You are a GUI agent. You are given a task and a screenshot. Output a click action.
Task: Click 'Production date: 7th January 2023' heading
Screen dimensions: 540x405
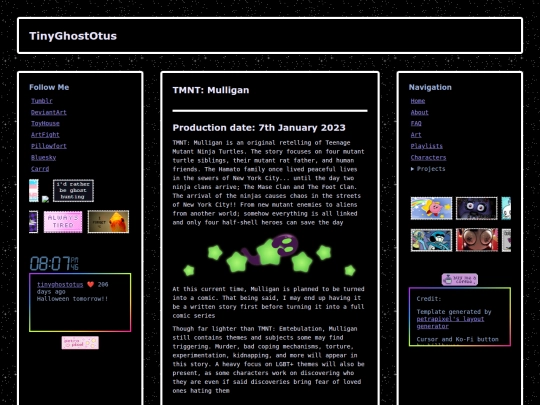point(259,128)
